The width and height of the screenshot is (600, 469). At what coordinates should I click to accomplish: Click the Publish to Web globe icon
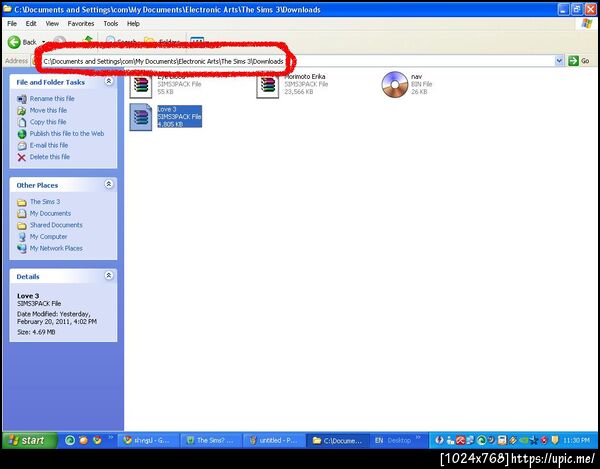pyautogui.click(x=22, y=134)
